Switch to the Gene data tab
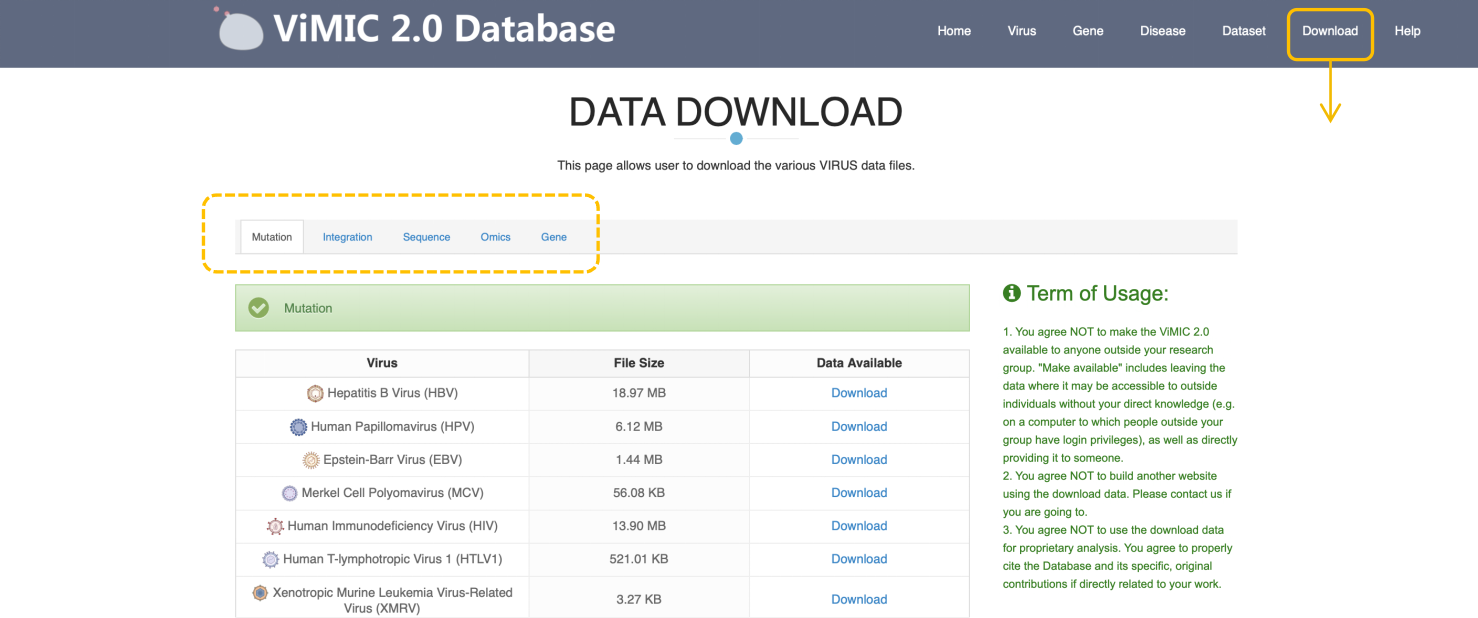1478x618 pixels. [x=554, y=237]
